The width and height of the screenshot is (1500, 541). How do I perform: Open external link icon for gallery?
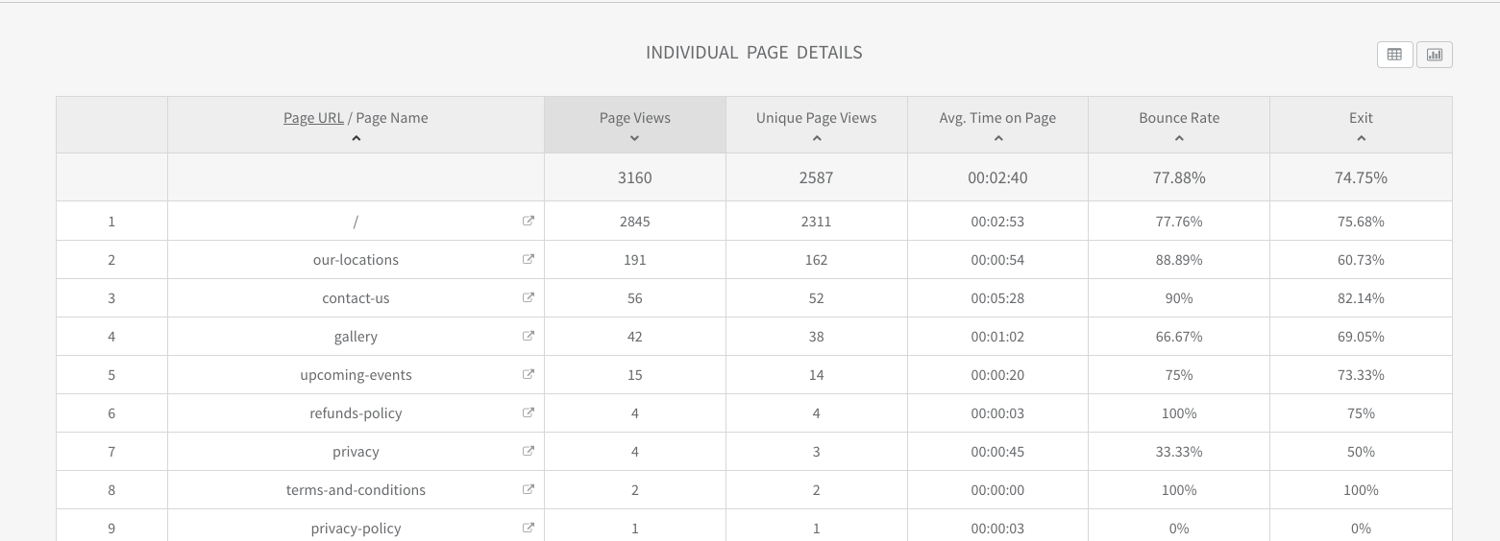coord(528,336)
